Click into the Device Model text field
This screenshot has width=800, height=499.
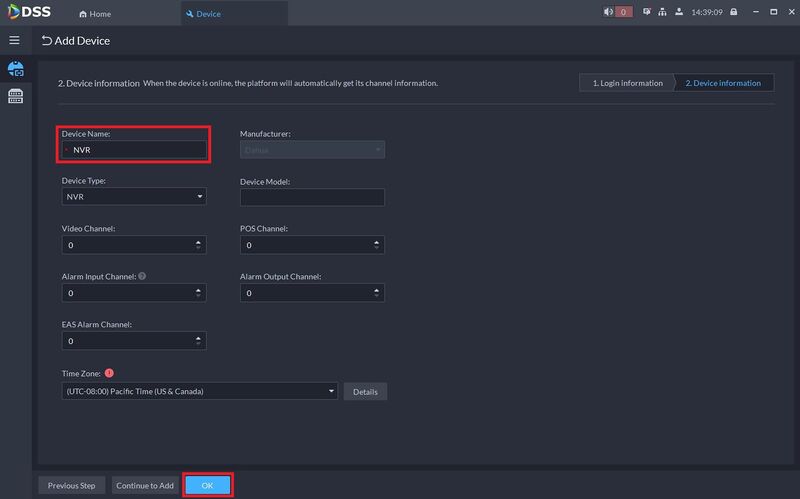click(312, 197)
